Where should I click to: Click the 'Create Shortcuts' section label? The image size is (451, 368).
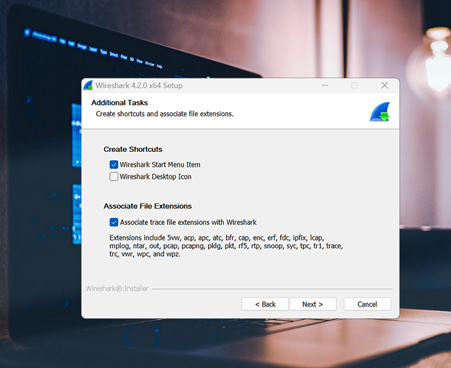pos(133,149)
